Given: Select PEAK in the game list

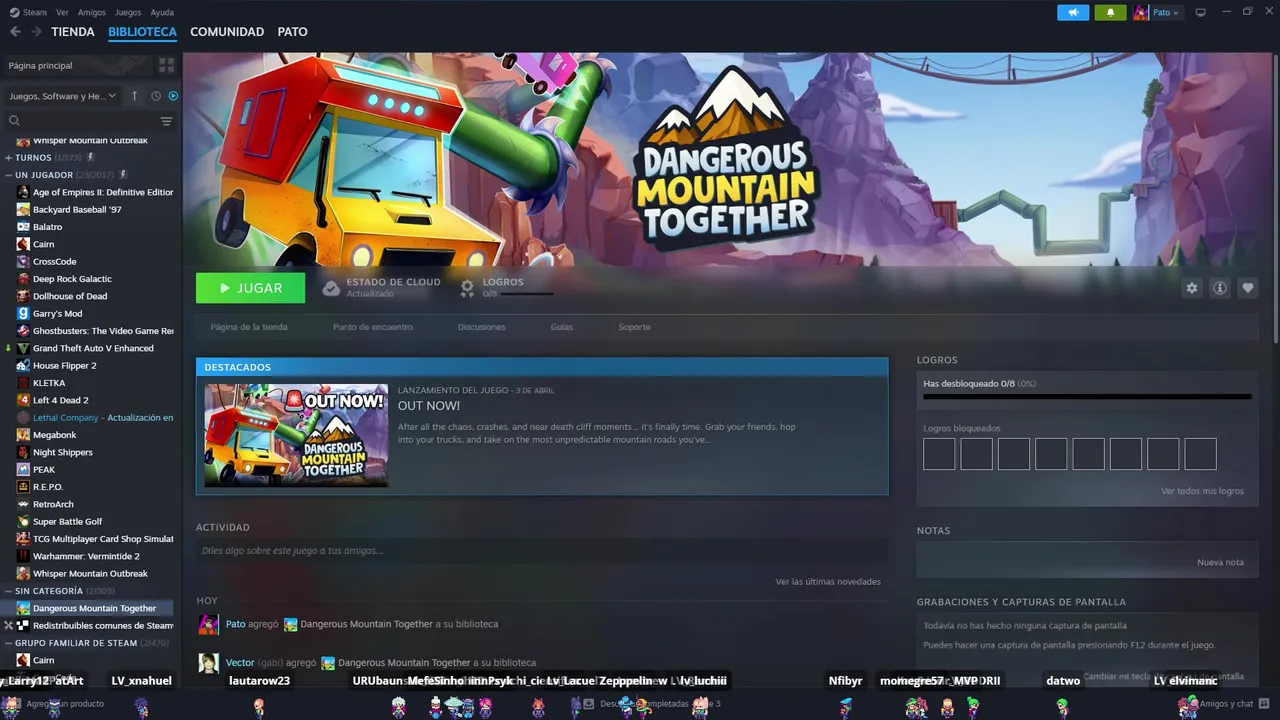Looking at the screenshot, I should pyautogui.click(x=44, y=469).
